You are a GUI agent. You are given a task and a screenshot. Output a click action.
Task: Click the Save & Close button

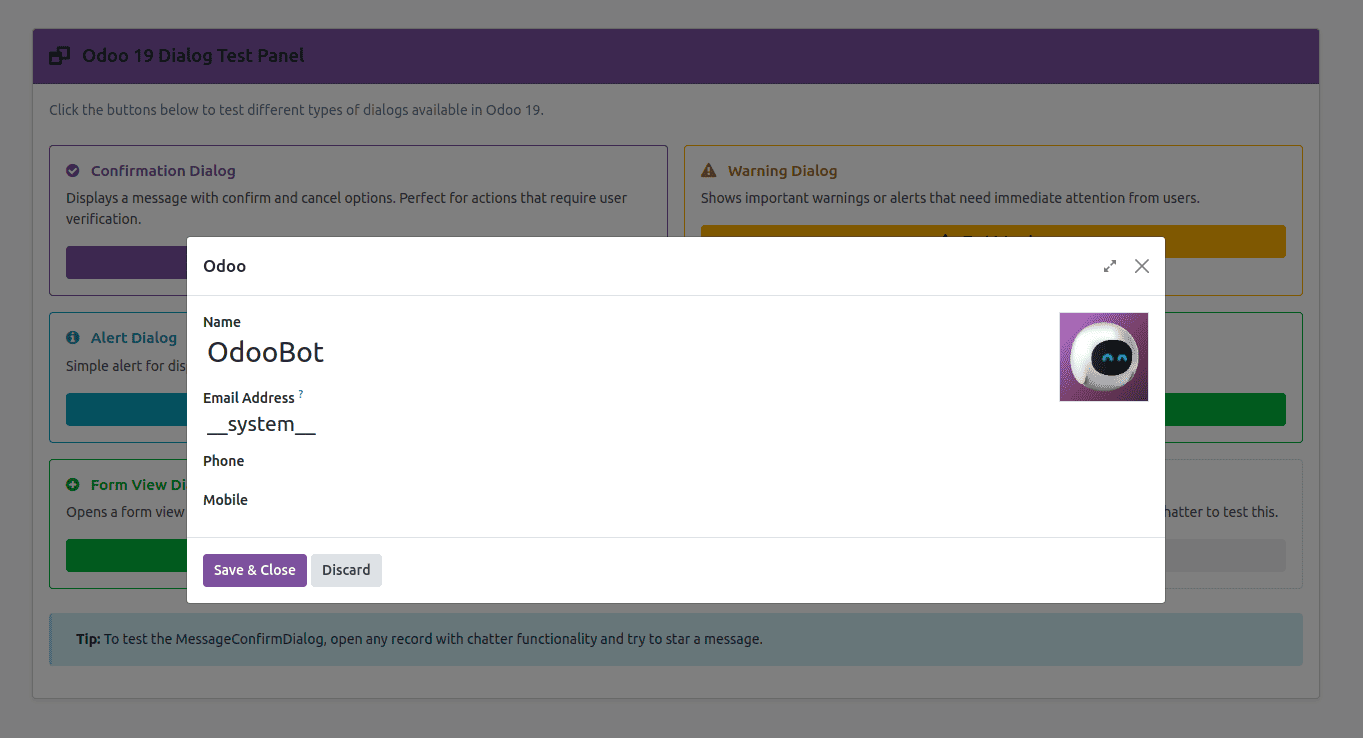click(254, 570)
